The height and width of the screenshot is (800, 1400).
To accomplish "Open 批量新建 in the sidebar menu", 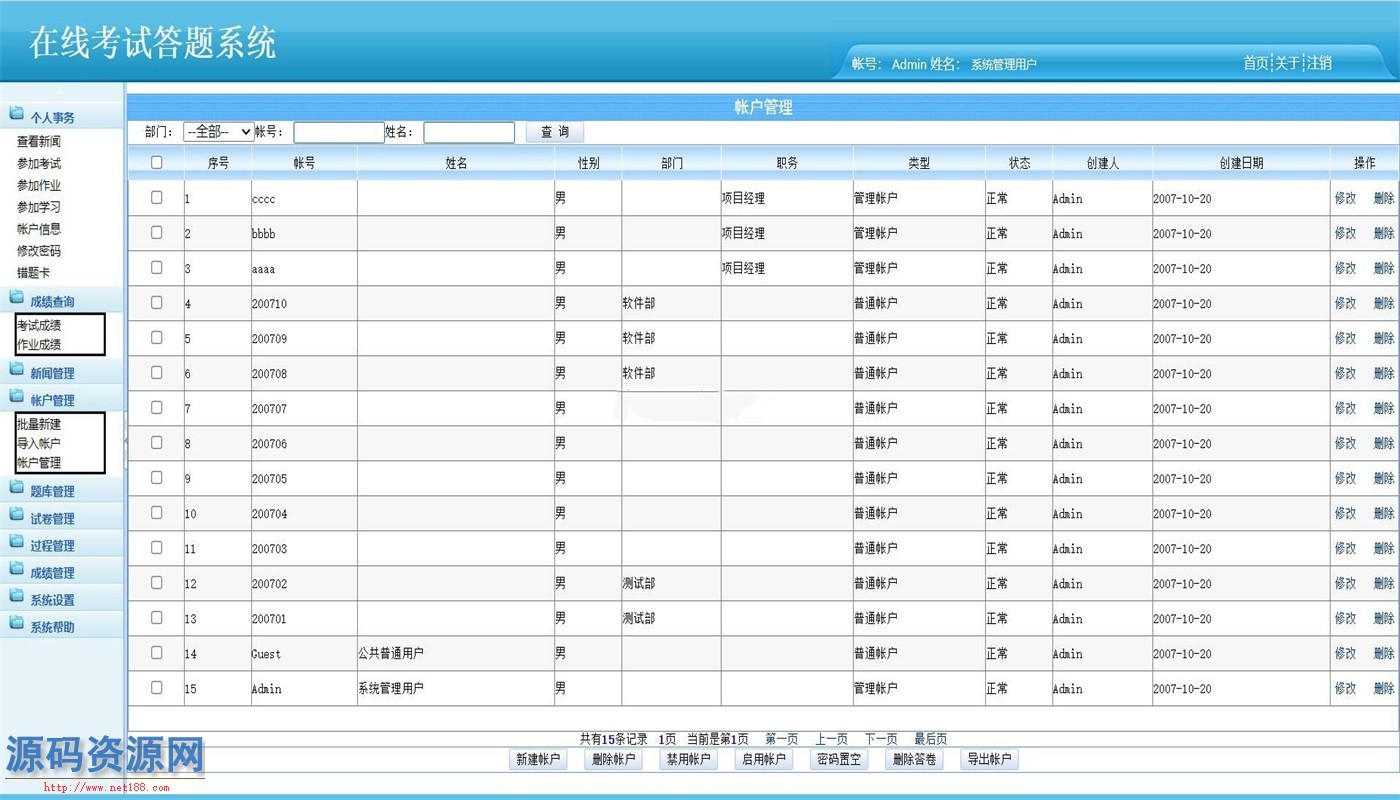I will (x=39, y=424).
